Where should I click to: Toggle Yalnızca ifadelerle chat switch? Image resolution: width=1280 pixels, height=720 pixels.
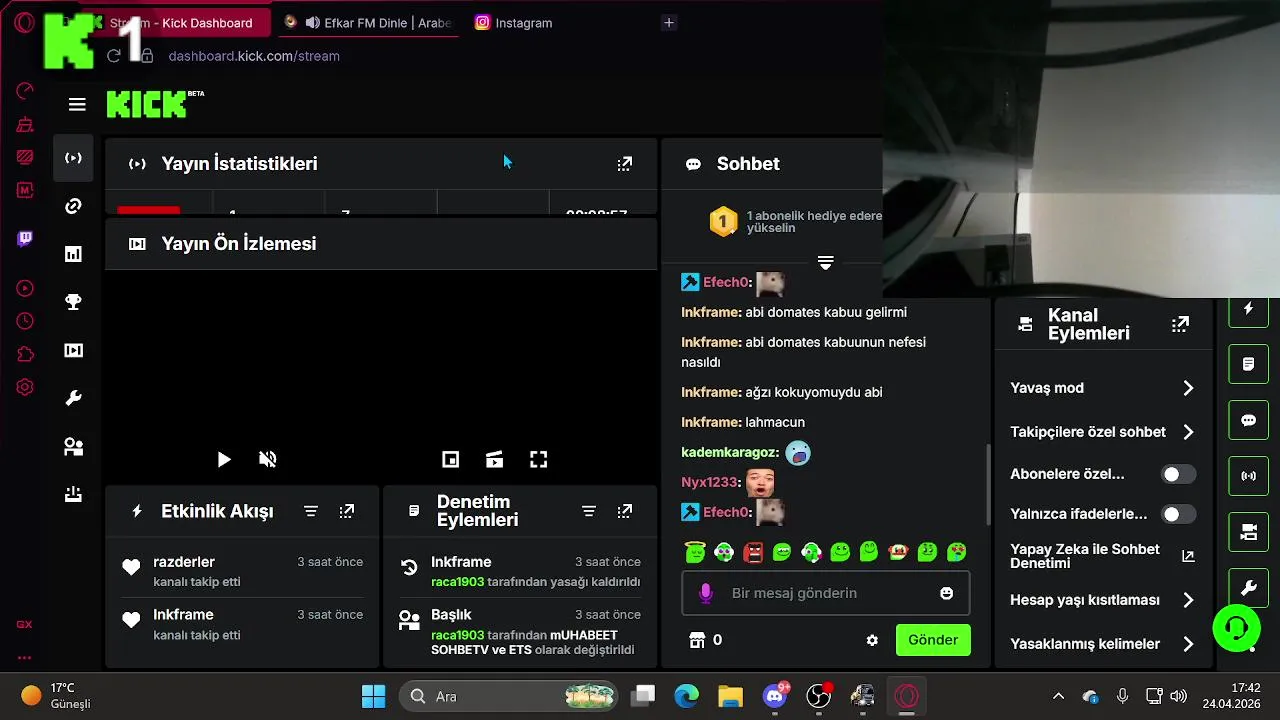(x=1178, y=514)
